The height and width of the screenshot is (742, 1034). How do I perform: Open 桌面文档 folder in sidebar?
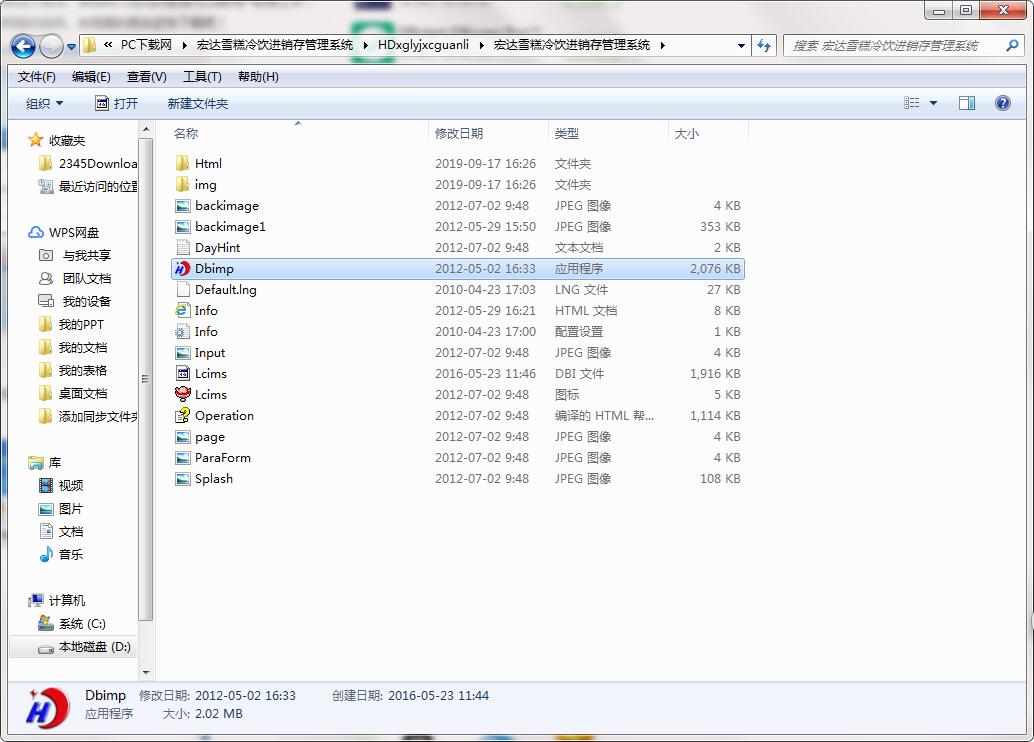[73, 394]
